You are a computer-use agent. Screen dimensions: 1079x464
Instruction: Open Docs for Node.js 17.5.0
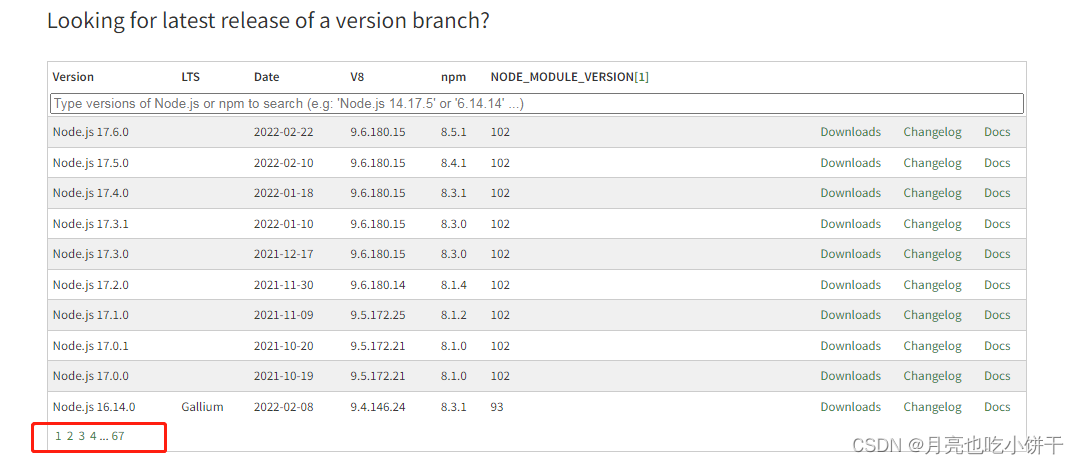tap(997, 163)
